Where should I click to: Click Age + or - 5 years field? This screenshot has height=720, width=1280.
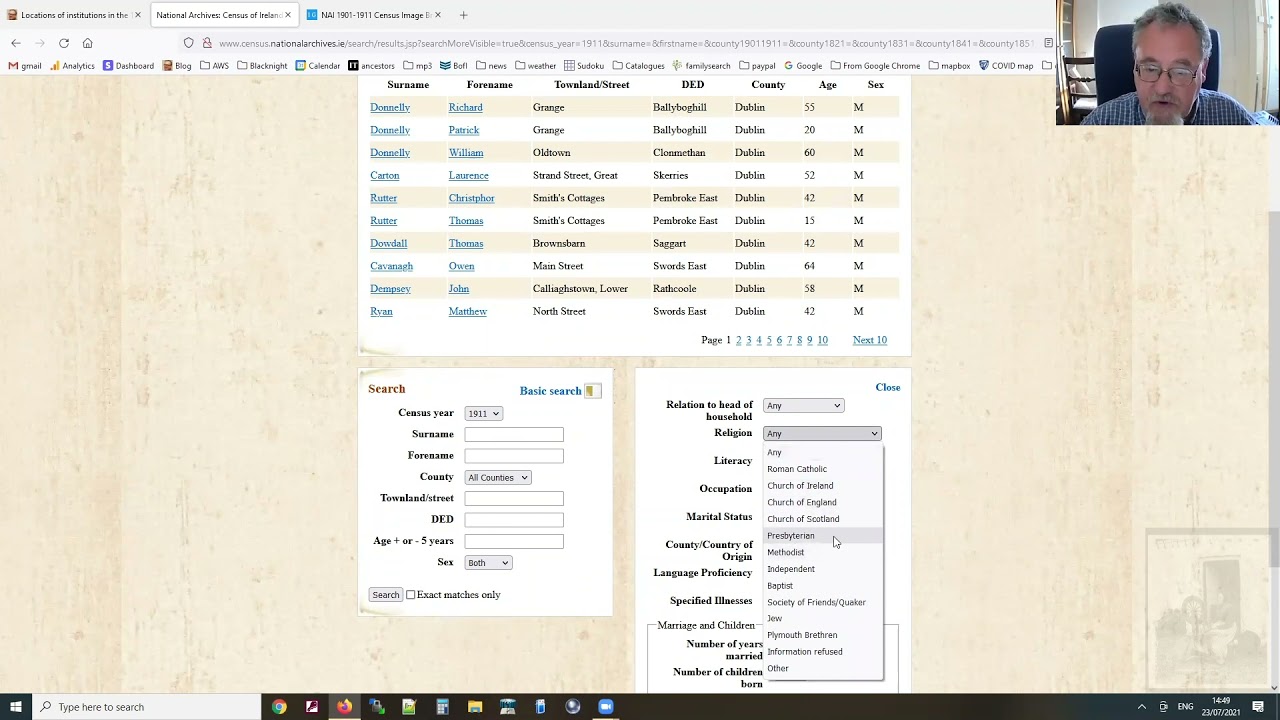coord(514,542)
